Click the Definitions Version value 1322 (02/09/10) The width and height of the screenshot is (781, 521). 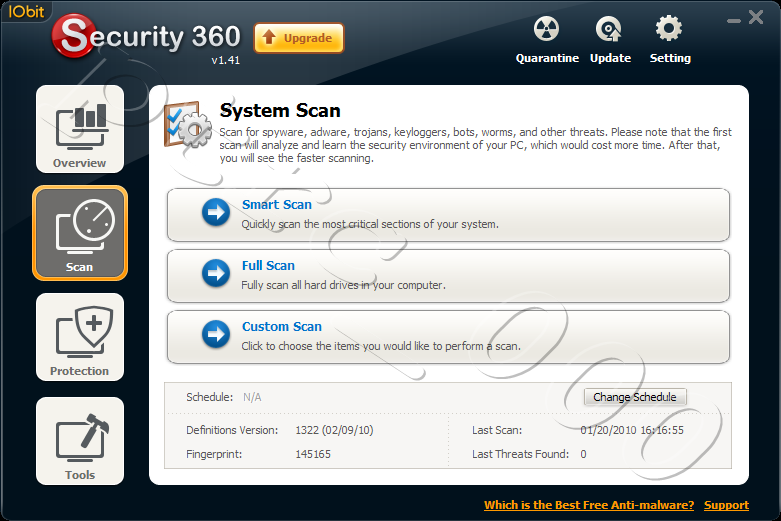point(334,430)
